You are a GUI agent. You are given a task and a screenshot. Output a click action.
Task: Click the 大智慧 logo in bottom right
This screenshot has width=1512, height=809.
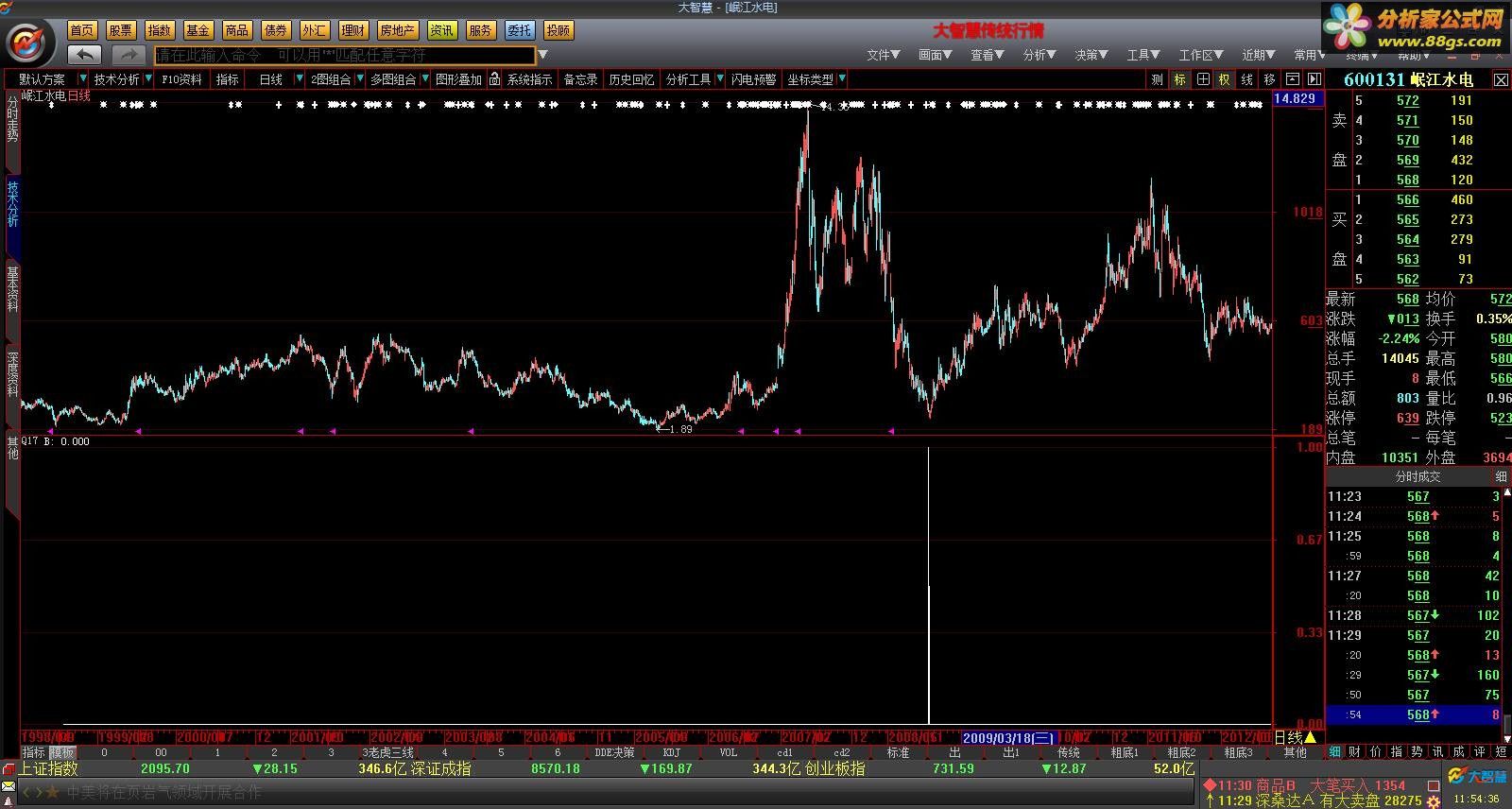(x=1478, y=776)
